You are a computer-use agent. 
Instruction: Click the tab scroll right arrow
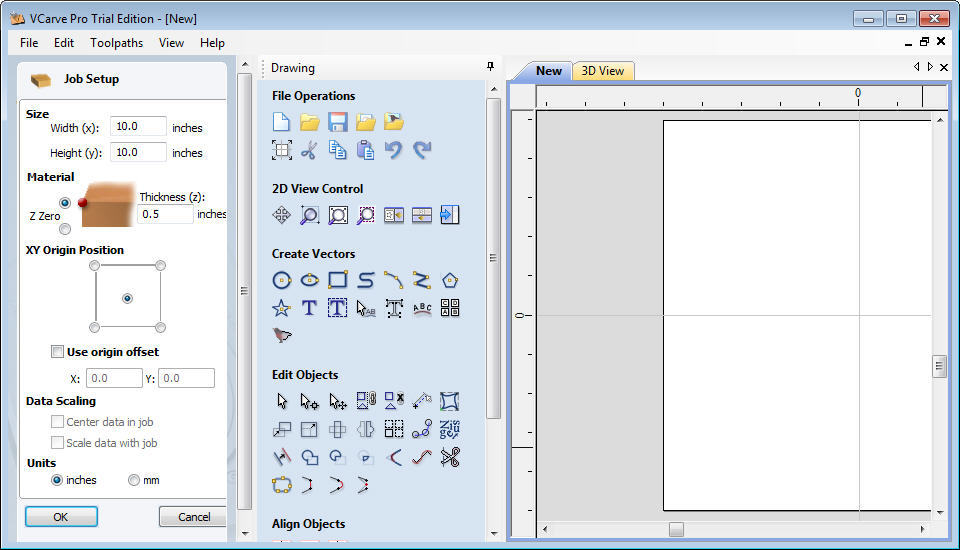930,67
